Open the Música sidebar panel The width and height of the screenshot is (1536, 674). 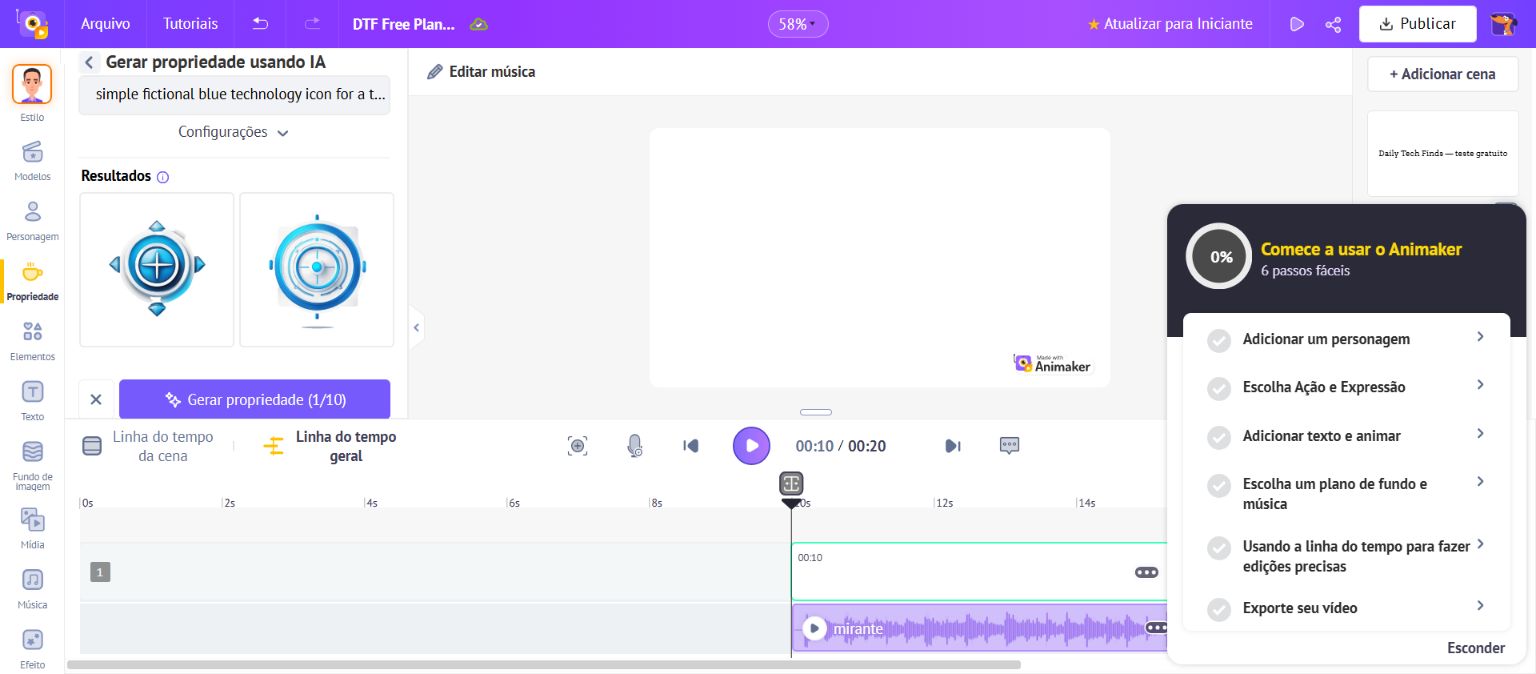pos(32,589)
